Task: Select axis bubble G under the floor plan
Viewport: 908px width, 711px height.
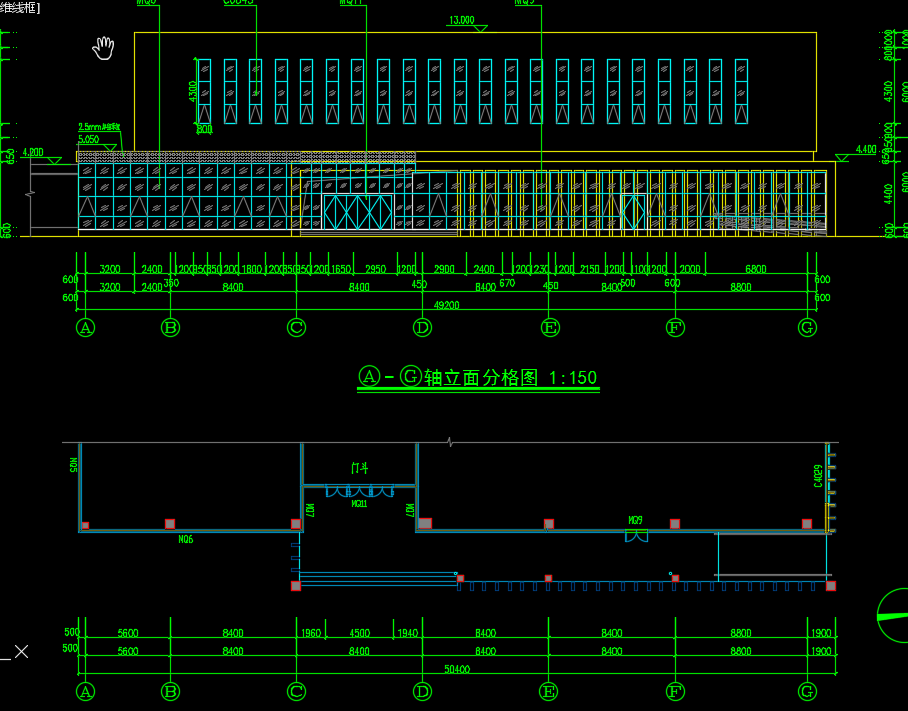Action: (x=807, y=691)
